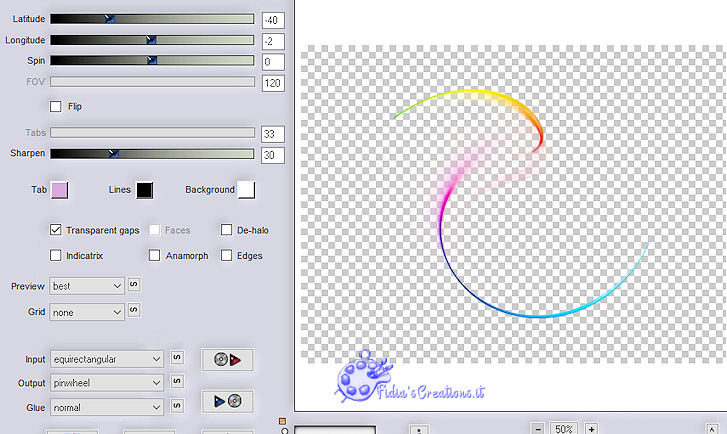
Task: Click the S button next to Input
Action: coord(176,357)
